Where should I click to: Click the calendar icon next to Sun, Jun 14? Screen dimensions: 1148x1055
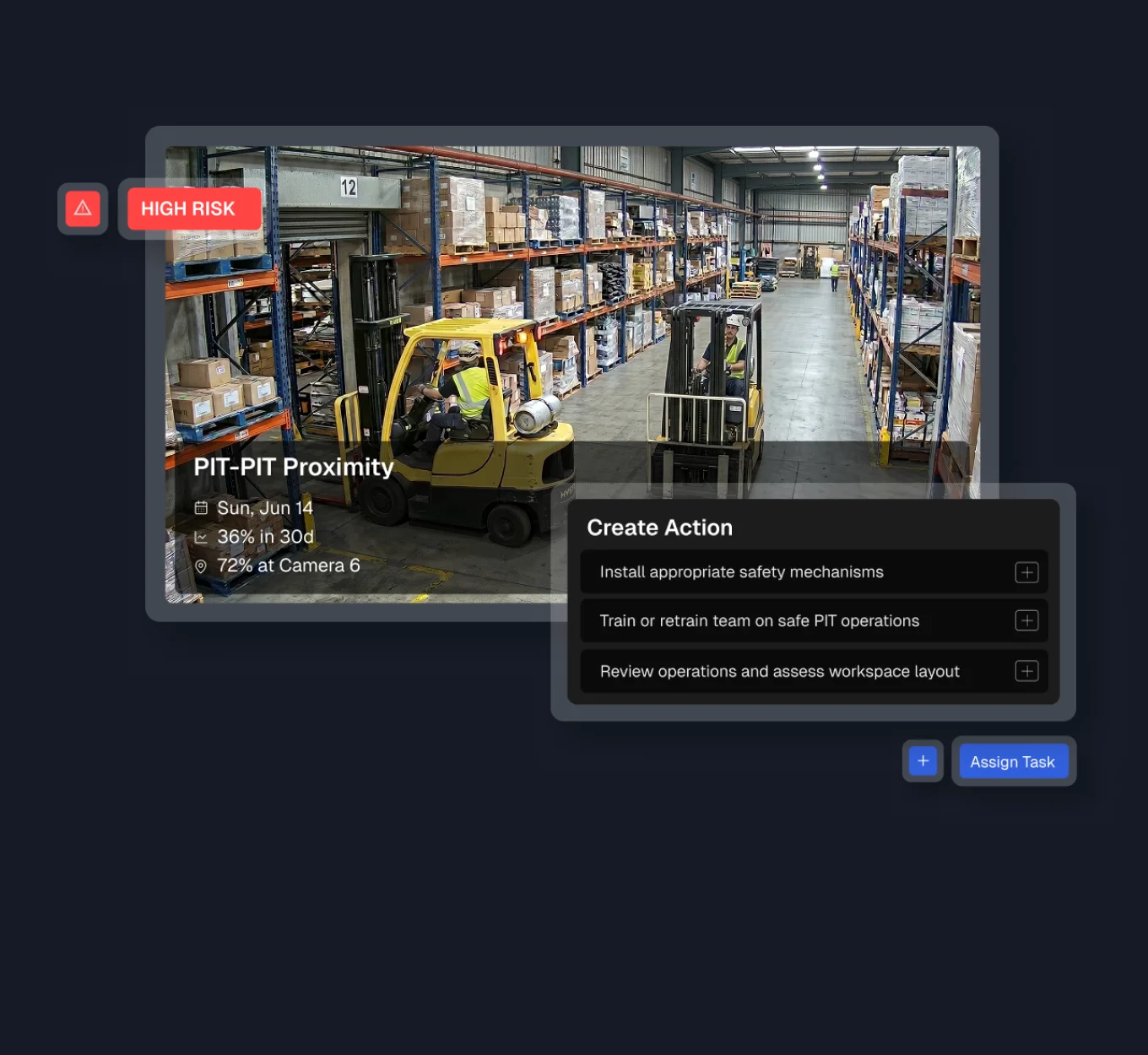click(201, 507)
